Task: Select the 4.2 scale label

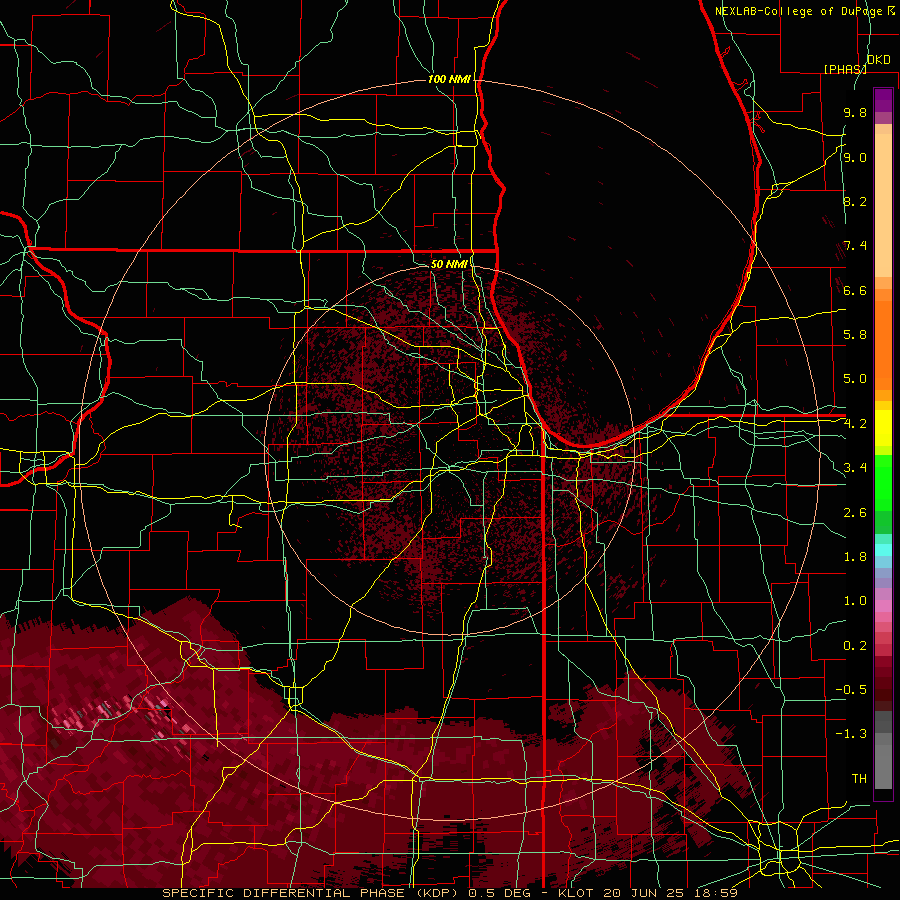Action: click(855, 424)
